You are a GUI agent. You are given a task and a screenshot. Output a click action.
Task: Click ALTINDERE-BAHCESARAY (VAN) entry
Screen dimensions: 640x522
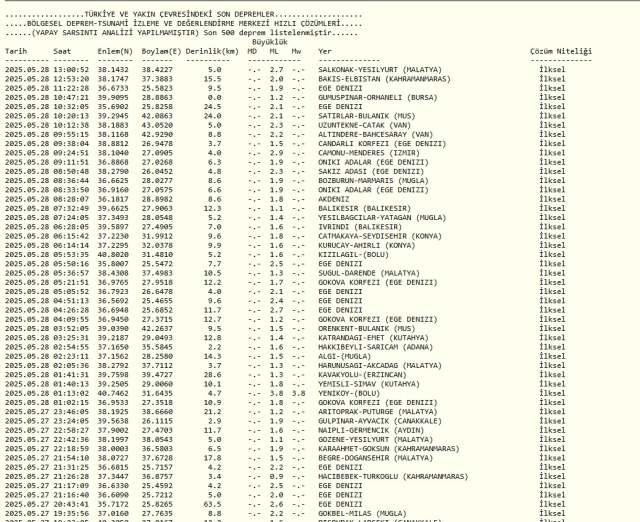point(376,134)
